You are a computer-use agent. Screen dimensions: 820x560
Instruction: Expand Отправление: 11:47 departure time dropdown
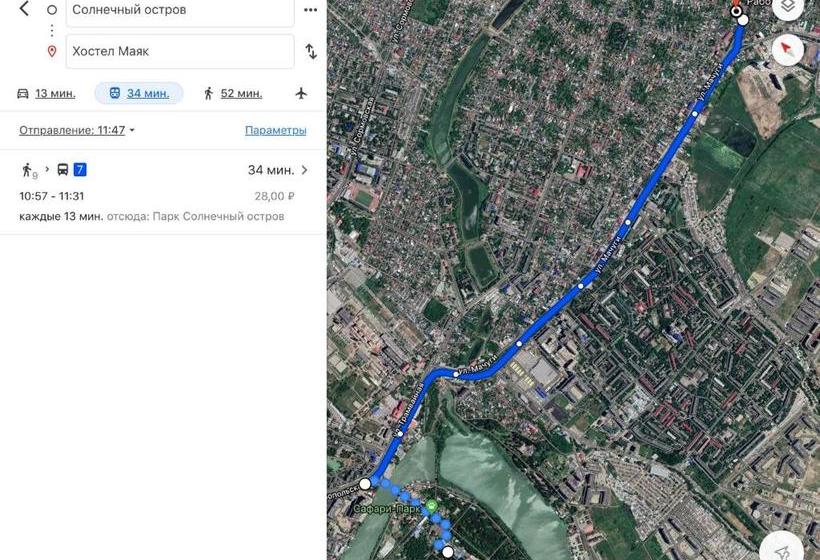tap(77, 130)
